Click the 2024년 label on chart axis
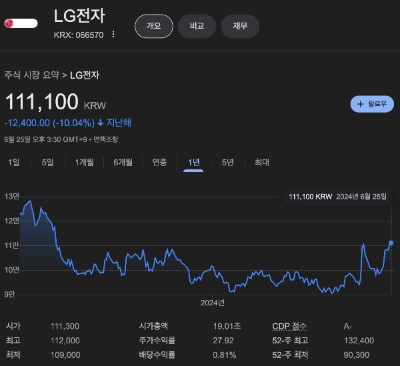 [x=212, y=303]
